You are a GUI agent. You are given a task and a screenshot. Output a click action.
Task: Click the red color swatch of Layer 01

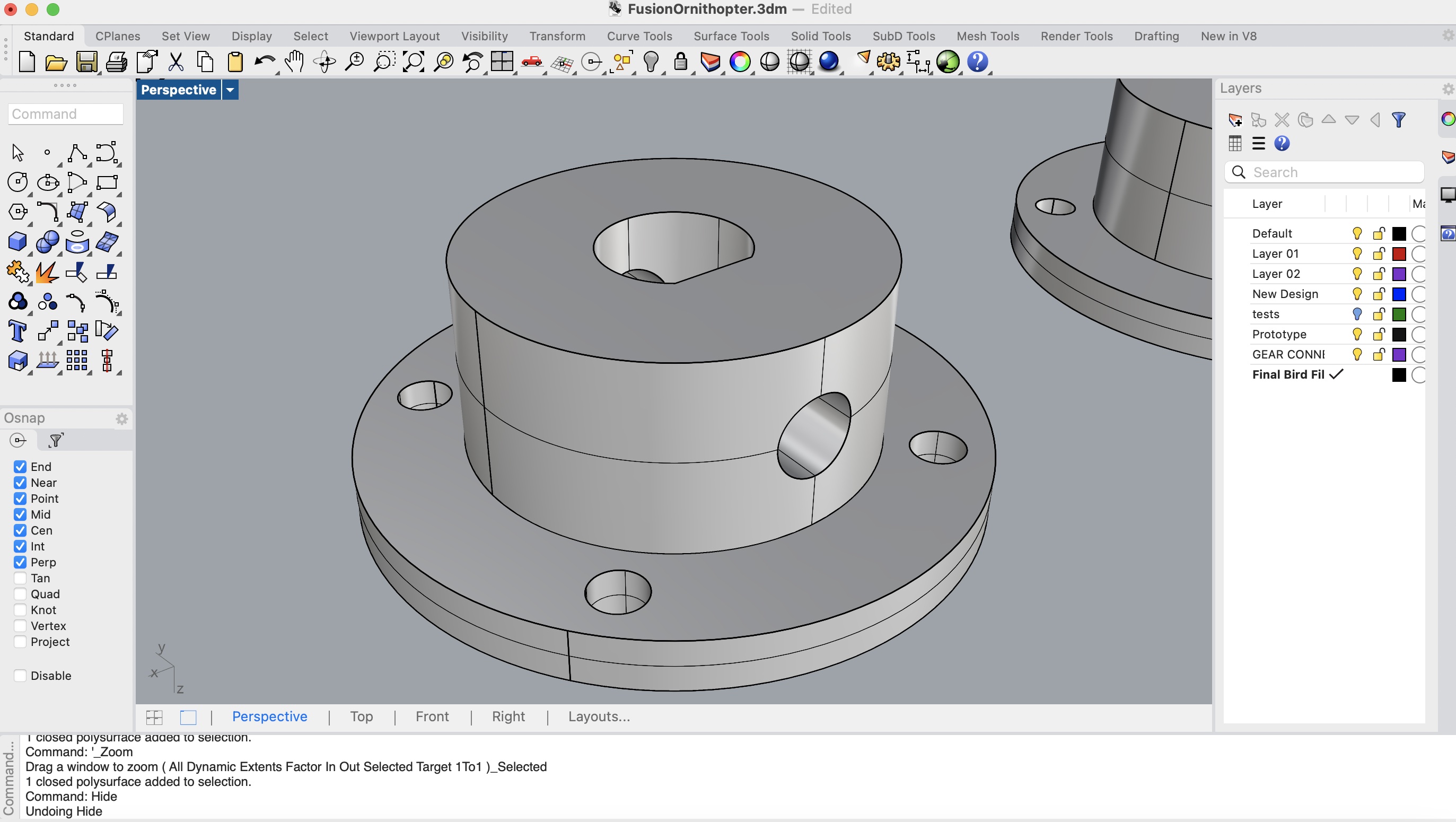coord(1399,254)
